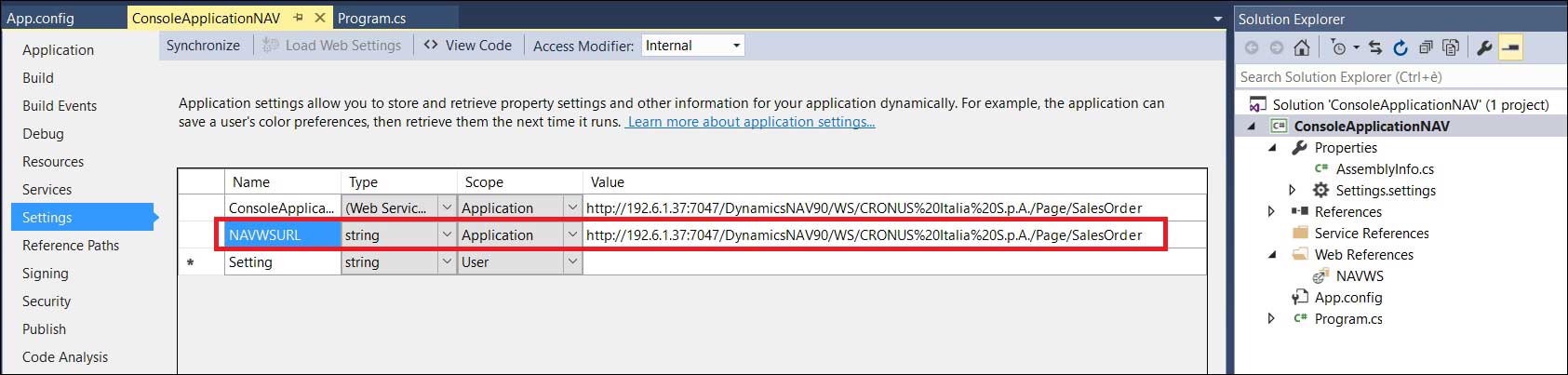Select Settings.settings in the solution tree
1568x375 pixels.
(1386, 191)
